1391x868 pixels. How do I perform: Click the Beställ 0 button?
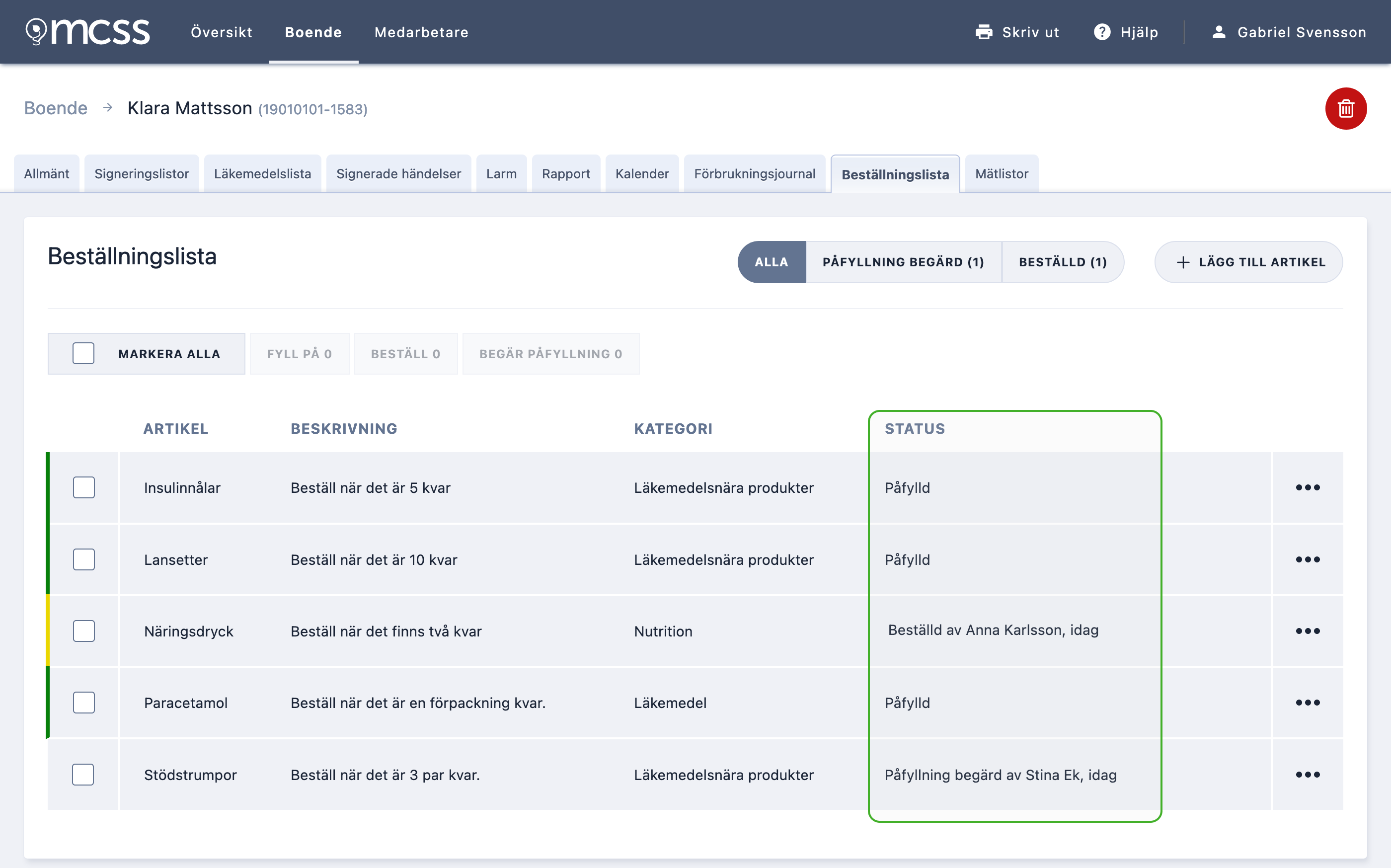coord(406,354)
